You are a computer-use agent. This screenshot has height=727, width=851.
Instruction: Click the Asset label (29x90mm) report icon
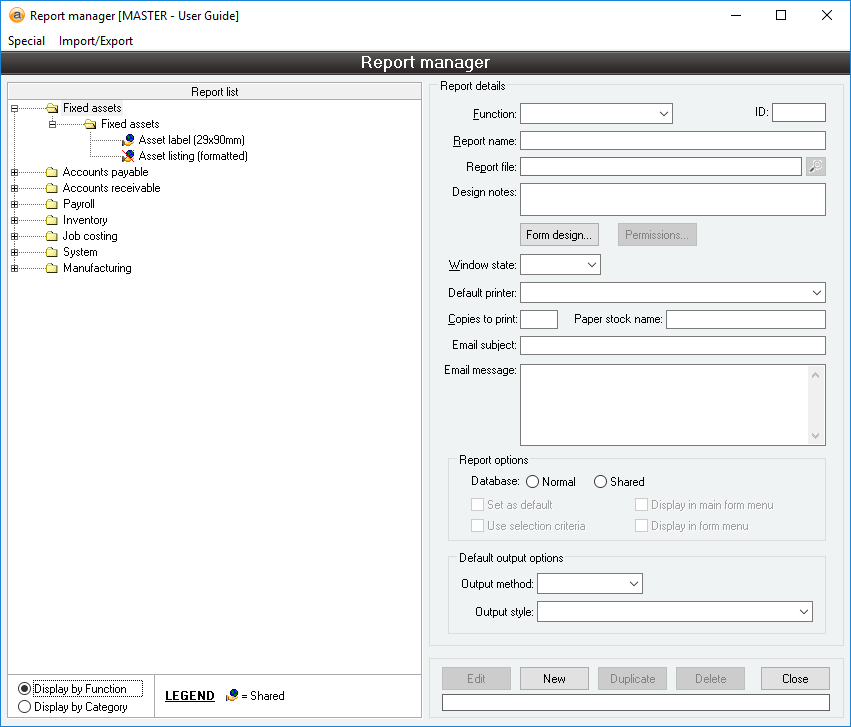(128, 140)
